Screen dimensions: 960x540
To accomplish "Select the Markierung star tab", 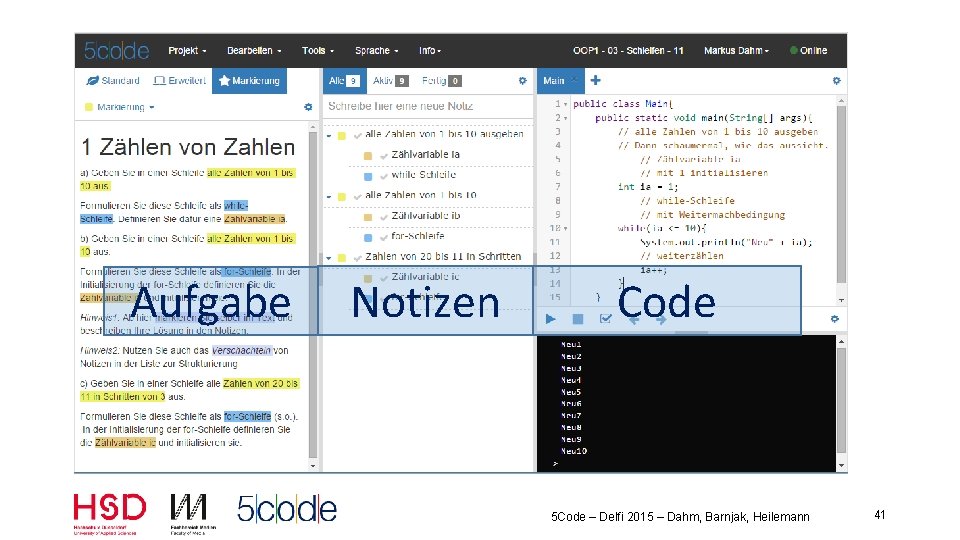I will coord(249,81).
